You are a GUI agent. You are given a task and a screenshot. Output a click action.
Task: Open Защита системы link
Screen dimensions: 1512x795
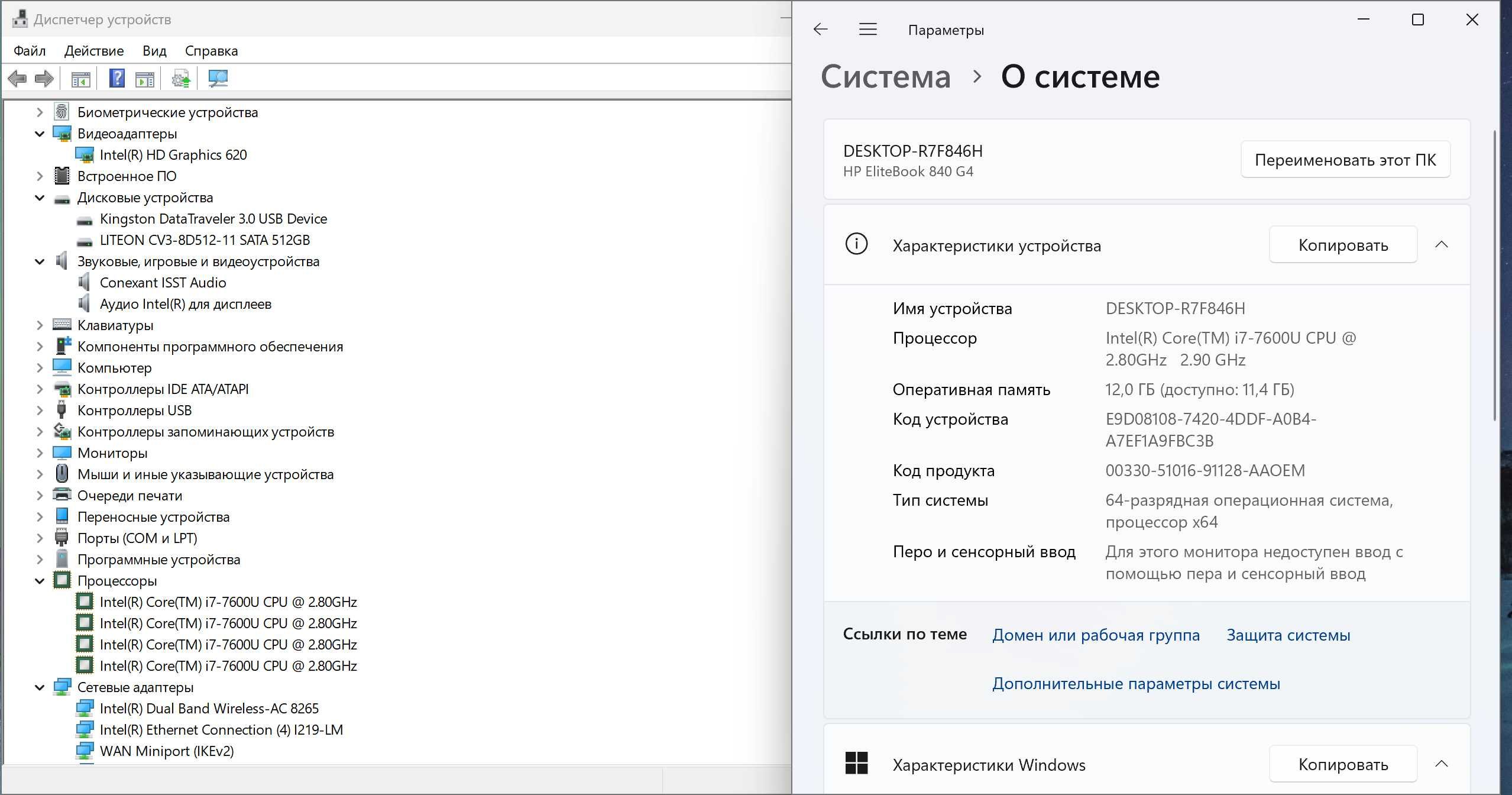(1288, 635)
